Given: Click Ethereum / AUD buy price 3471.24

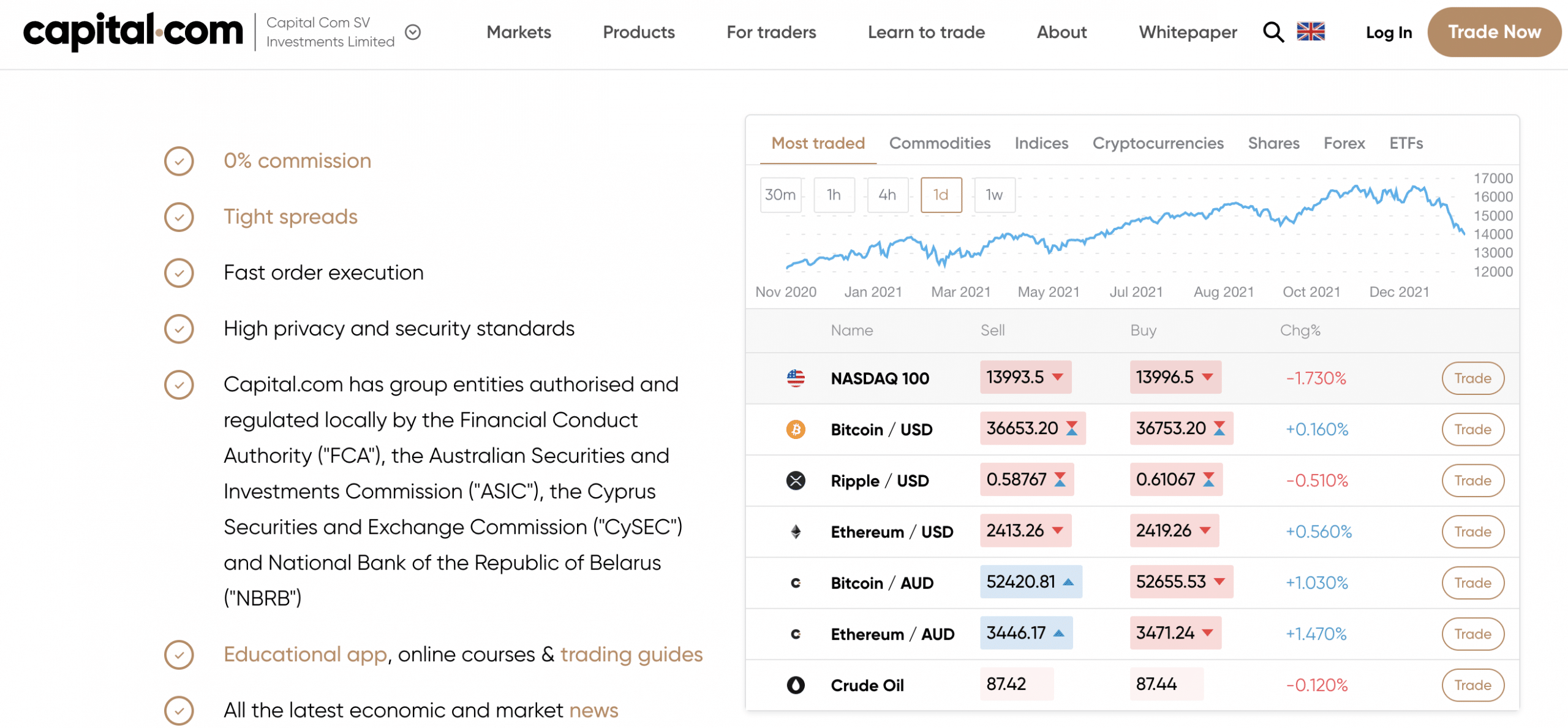Looking at the screenshot, I should tap(1175, 633).
